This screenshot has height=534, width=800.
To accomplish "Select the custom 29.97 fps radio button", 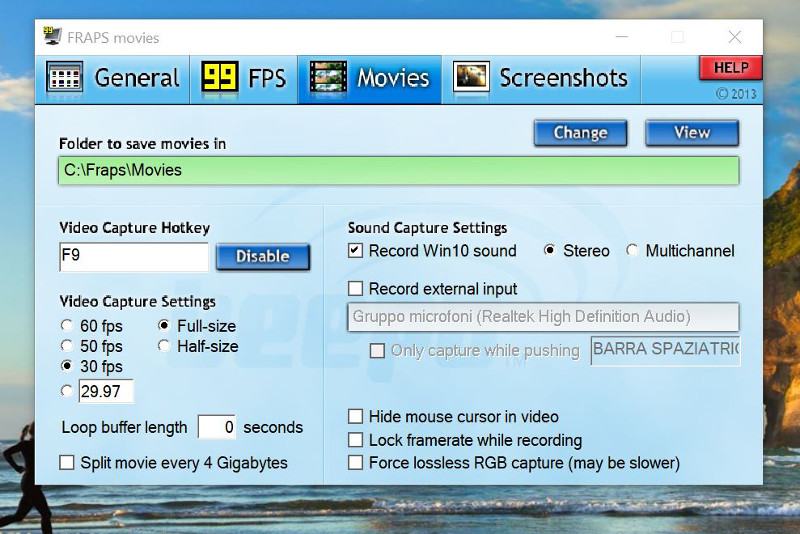I will point(67,391).
